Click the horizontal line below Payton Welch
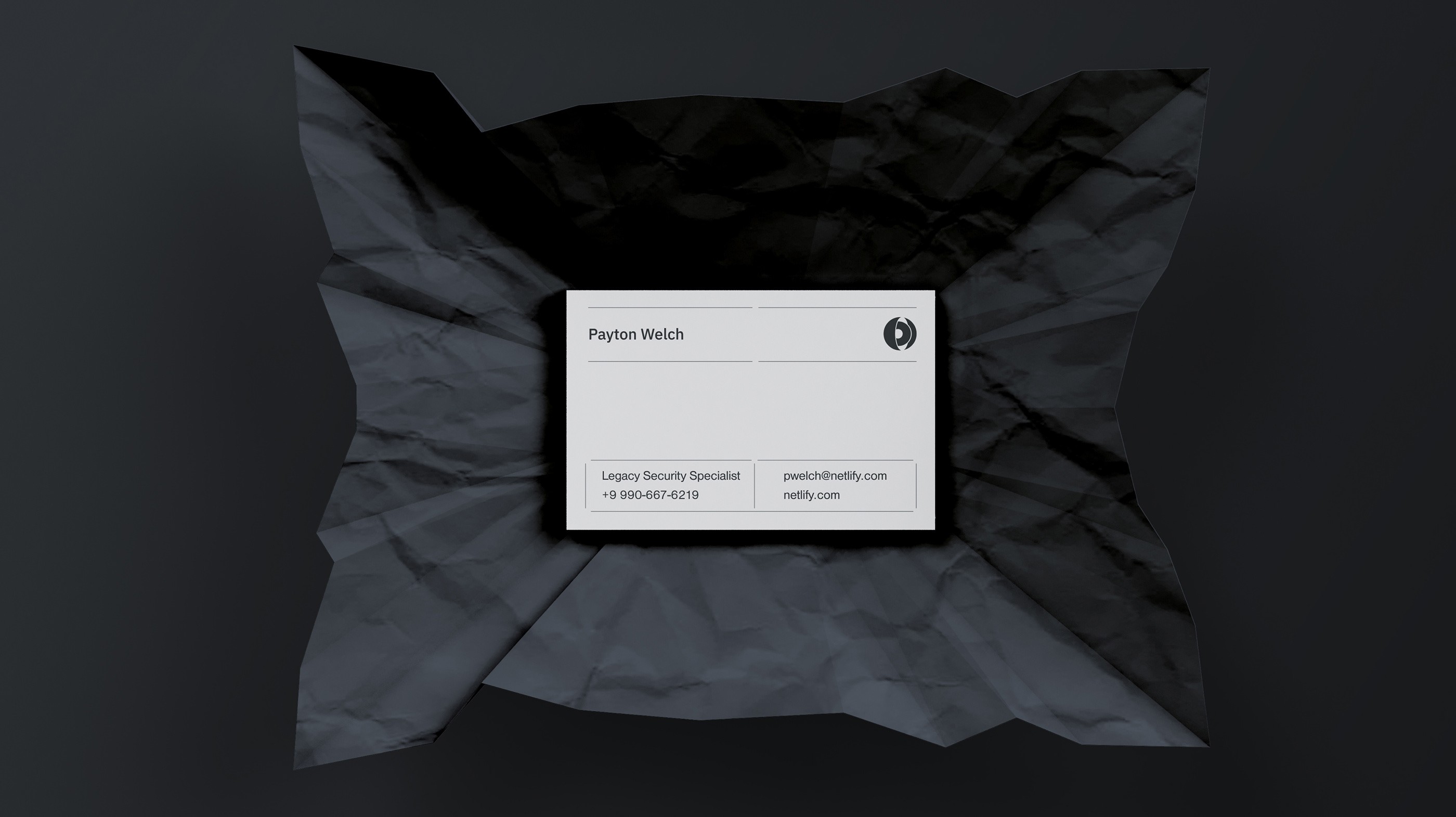The image size is (1456, 817). coord(670,361)
